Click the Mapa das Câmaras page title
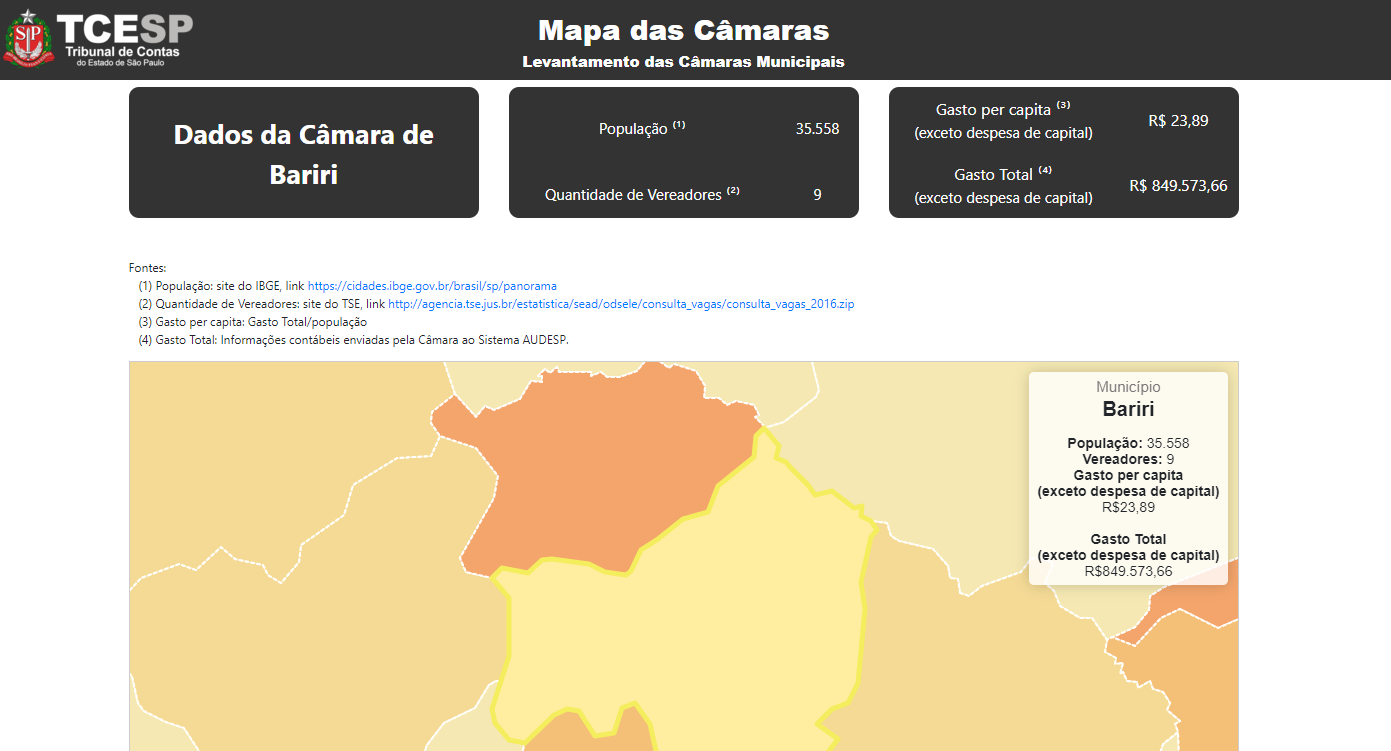This screenshot has width=1391, height=751. click(683, 30)
